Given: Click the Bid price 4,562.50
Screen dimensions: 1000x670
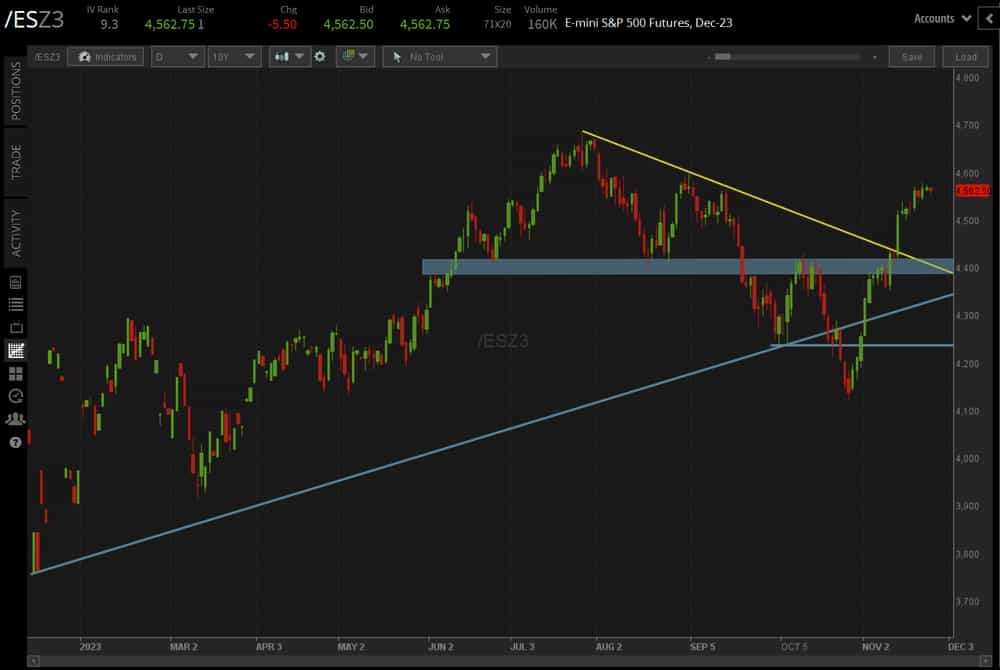Looking at the screenshot, I should tap(348, 24).
